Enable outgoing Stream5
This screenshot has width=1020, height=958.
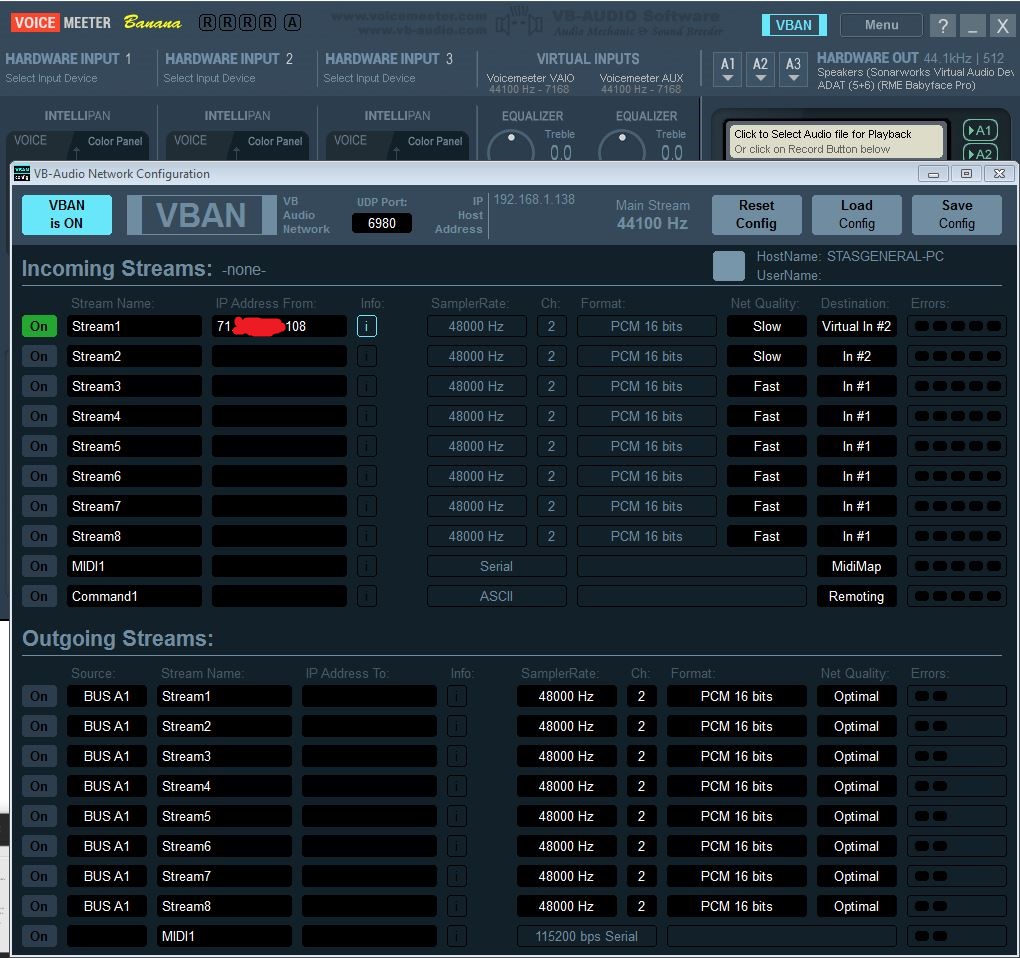[x=39, y=816]
